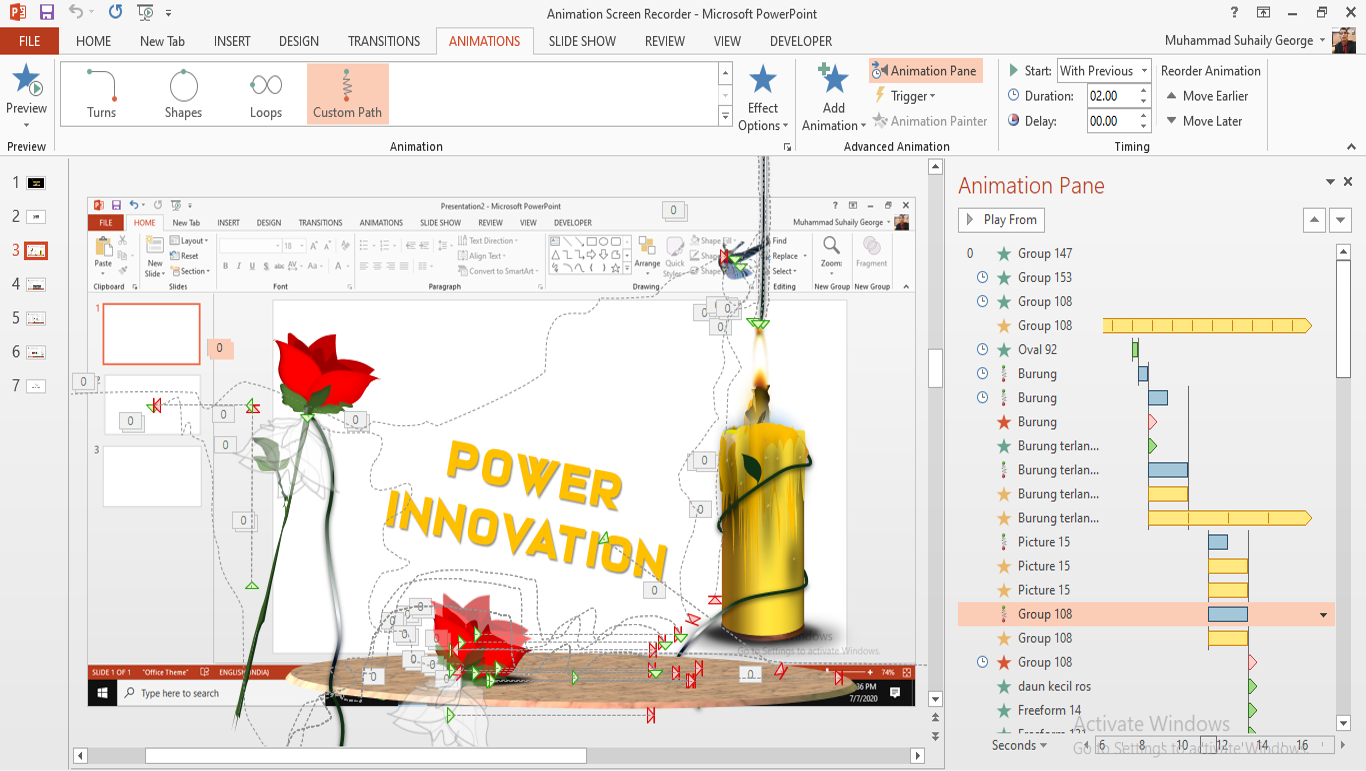
Task: Select the Shapes motion path animation
Action: [183, 93]
